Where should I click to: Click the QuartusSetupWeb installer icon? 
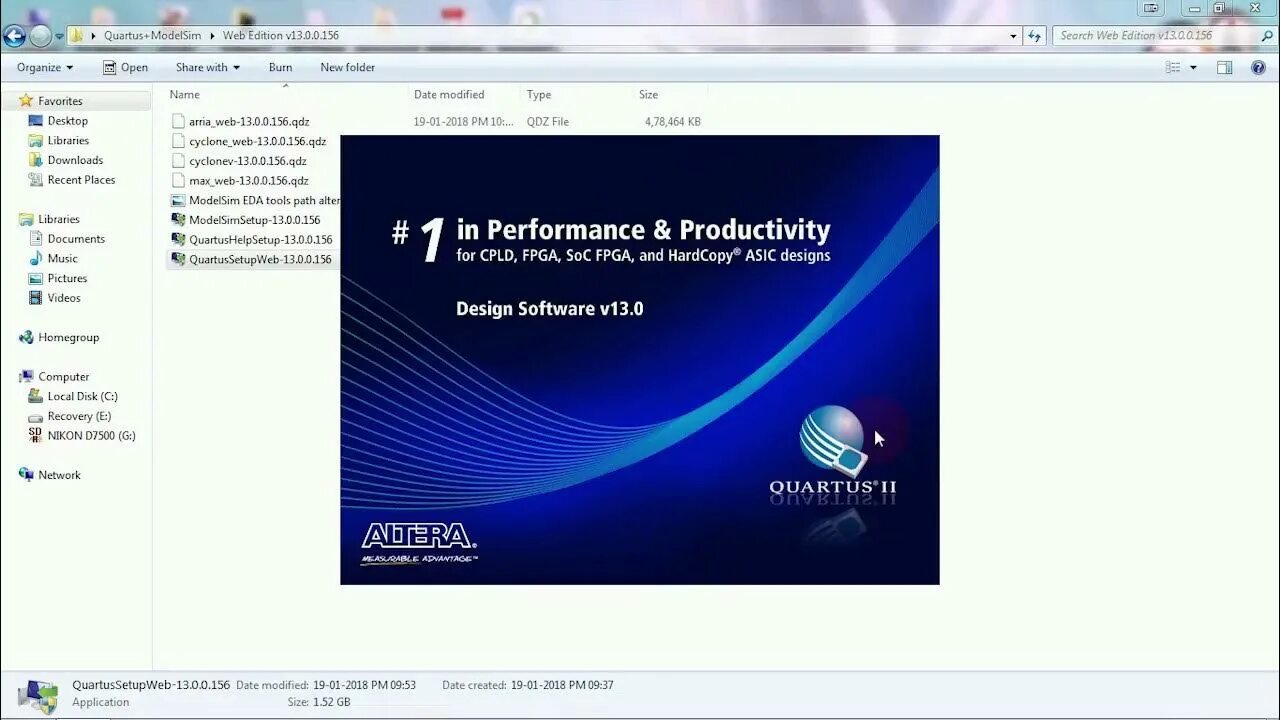coord(178,259)
